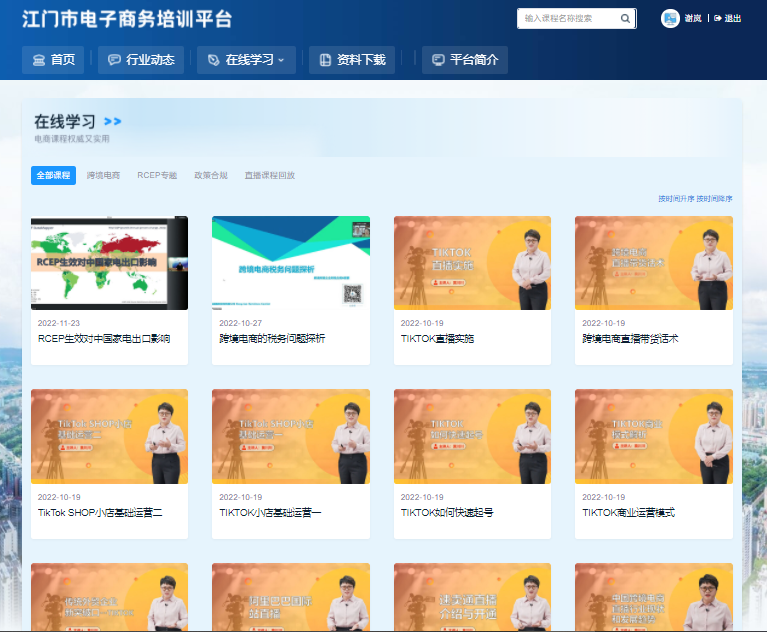Click the TikTok SHOP小店基础运营二 title text
The image size is (767, 632).
coord(100,513)
